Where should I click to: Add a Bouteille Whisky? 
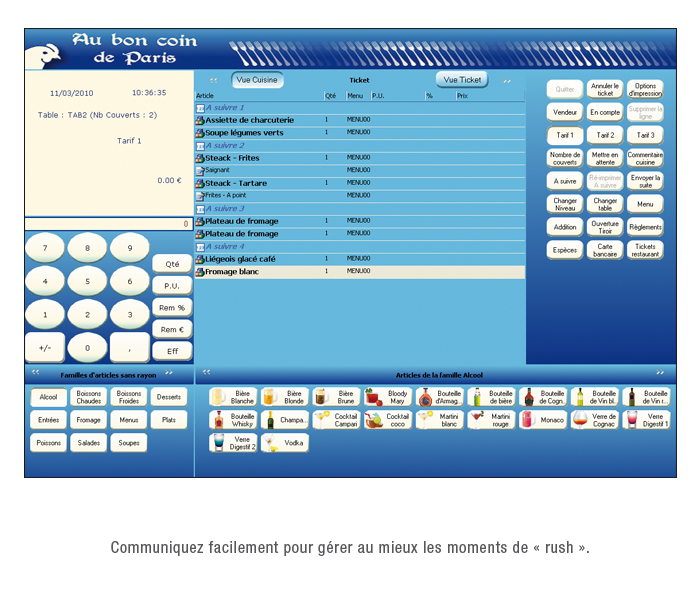coord(233,420)
